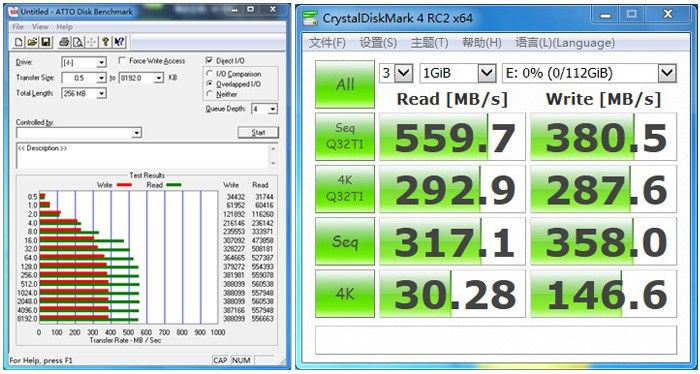700x374 pixels.
Task: Click the context help arrow-question icon
Action: (119, 42)
